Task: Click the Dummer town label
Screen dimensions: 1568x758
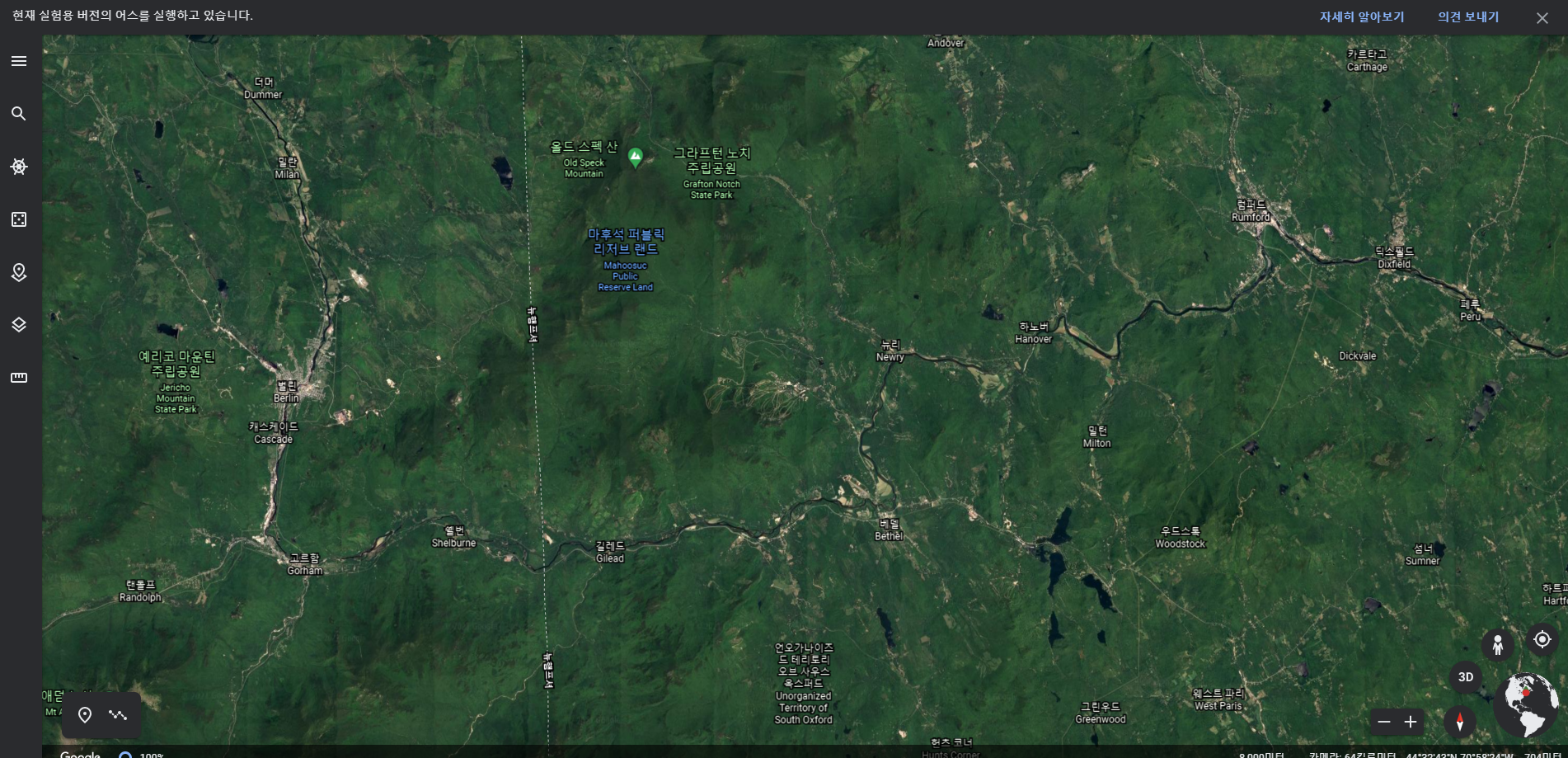Action: coord(264,88)
